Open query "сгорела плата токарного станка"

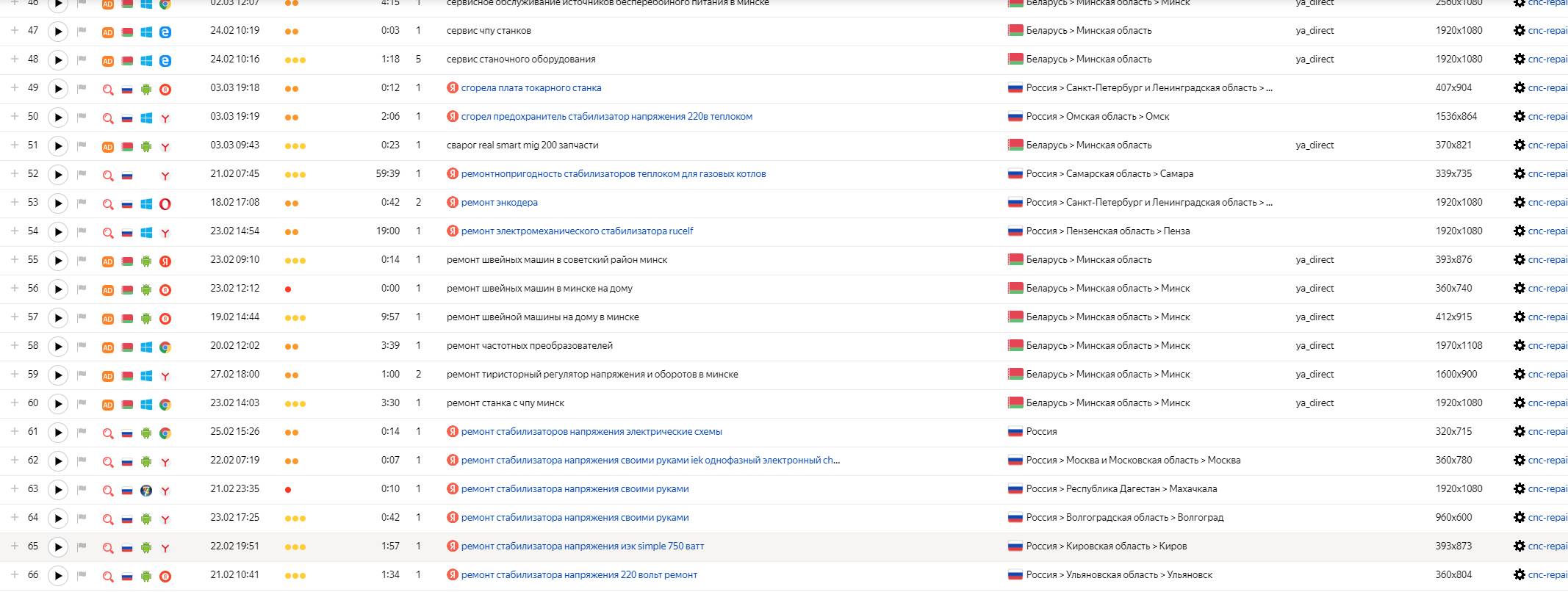(x=531, y=88)
